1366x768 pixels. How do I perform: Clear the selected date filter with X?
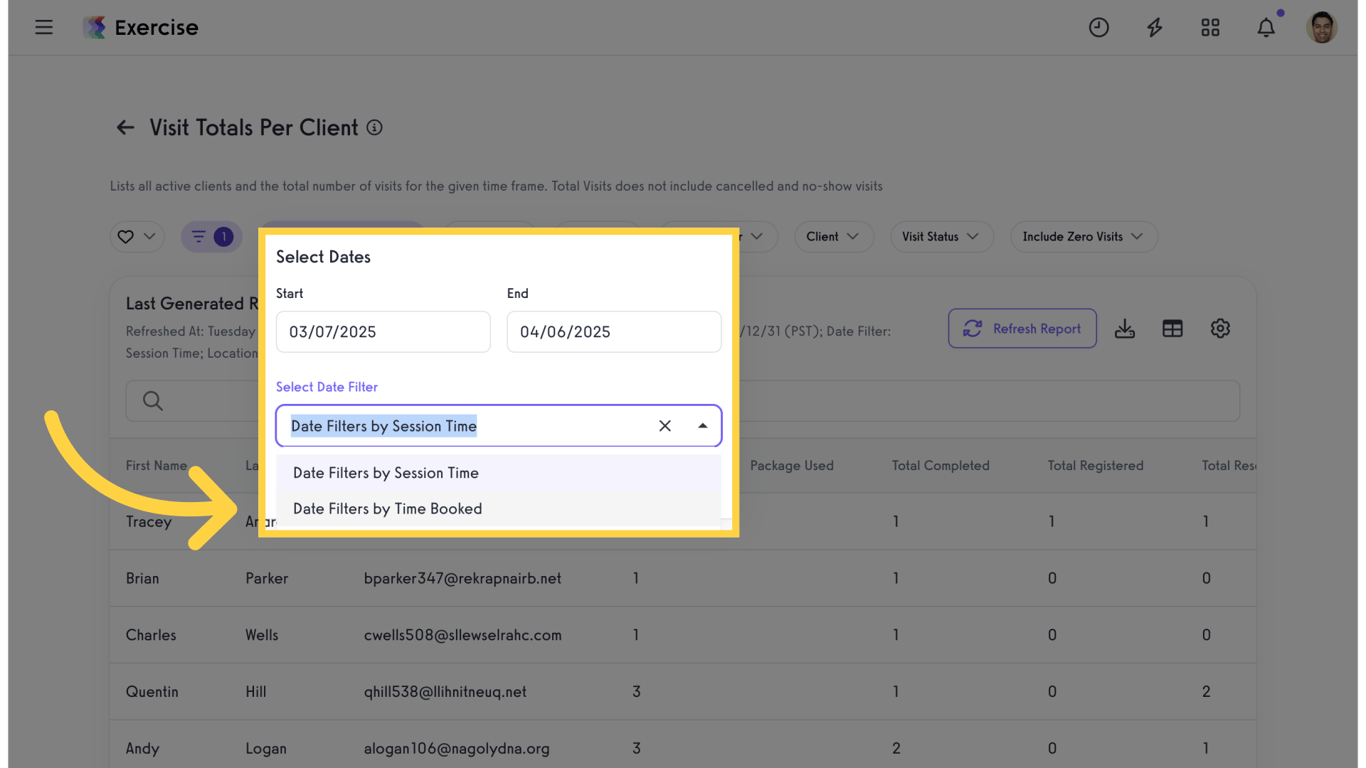click(x=665, y=426)
